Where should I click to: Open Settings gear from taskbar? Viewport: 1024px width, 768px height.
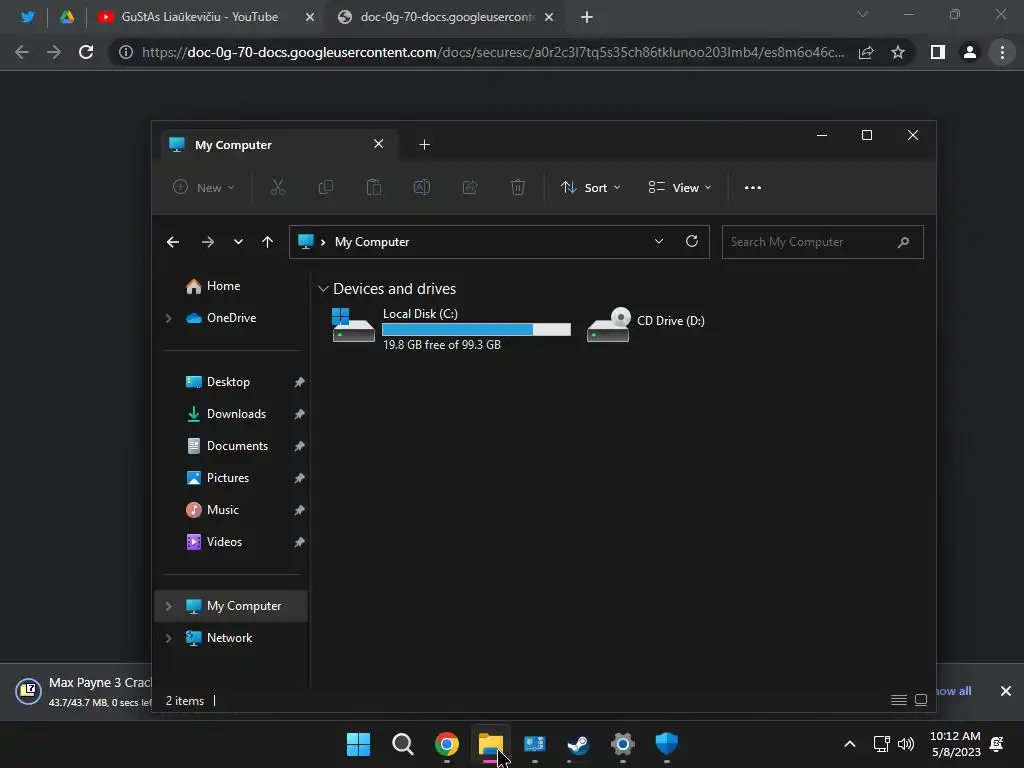(622, 744)
